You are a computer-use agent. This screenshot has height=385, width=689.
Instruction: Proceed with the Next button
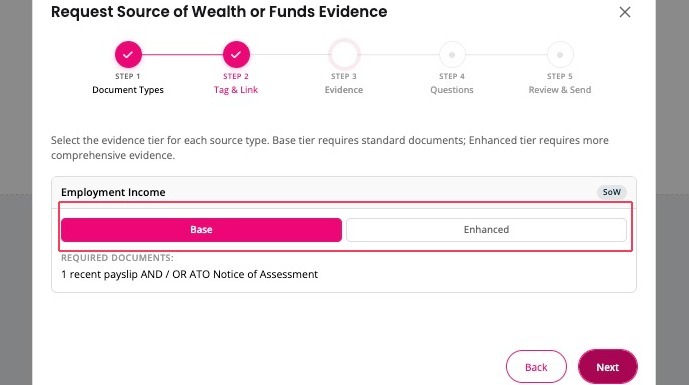(608, 367)
